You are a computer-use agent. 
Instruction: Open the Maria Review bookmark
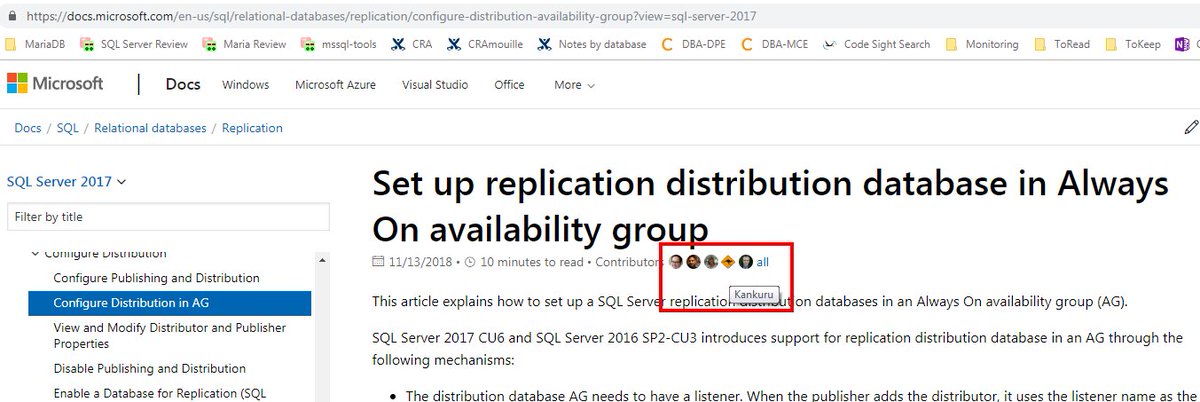click(244, 44)
